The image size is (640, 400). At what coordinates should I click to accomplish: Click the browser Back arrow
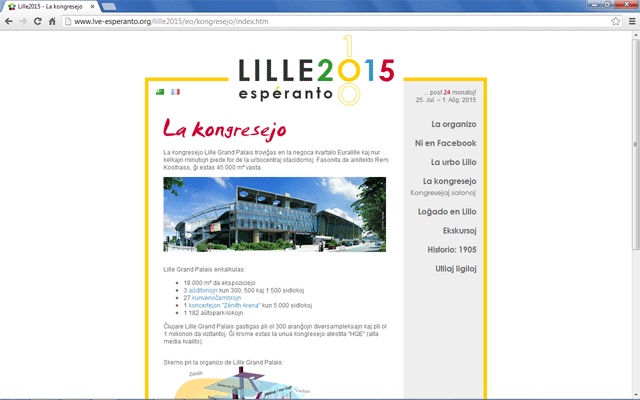pos(9,21)
